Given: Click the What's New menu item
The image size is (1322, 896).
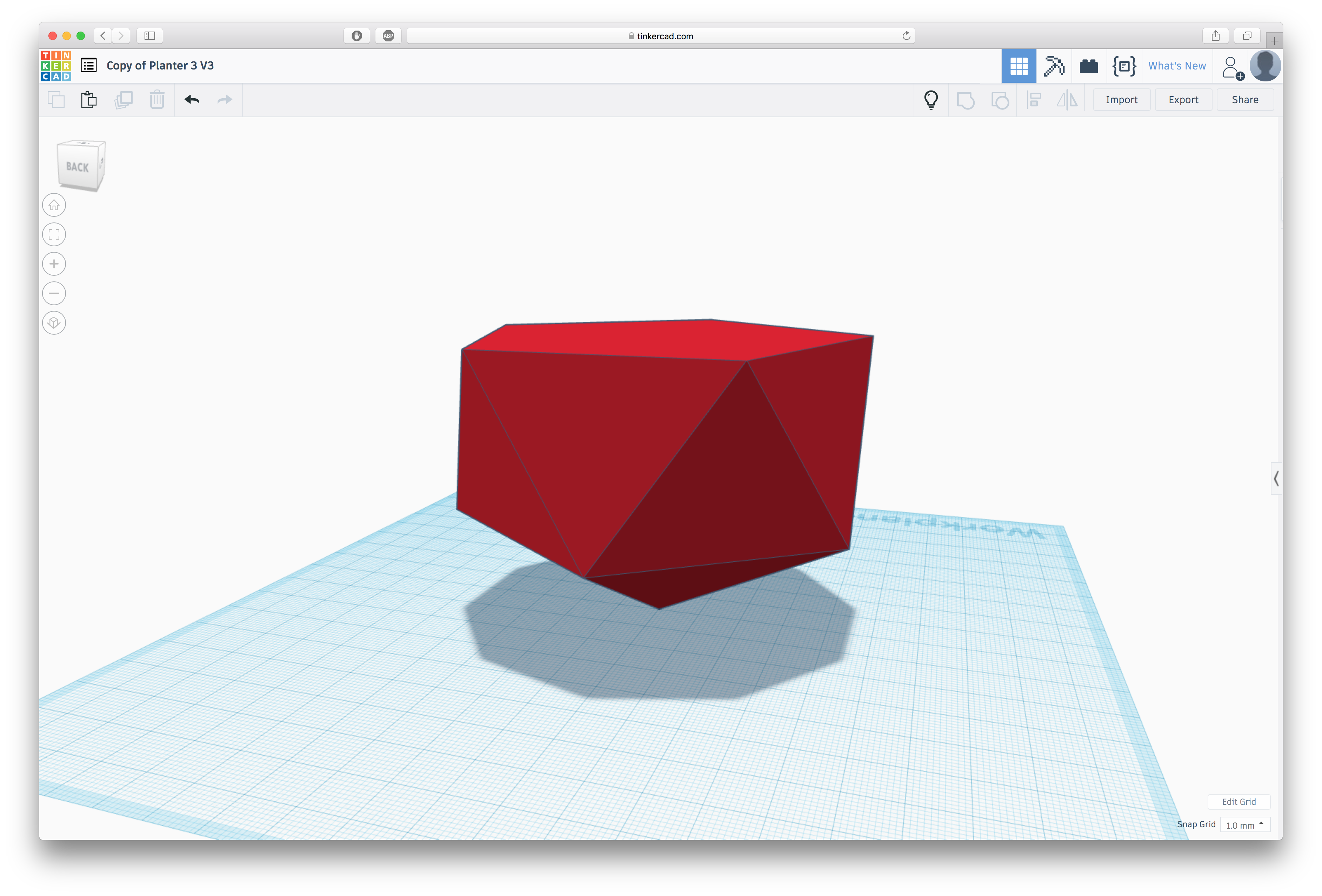Looking at the screenshot, I should (x=1176, y=65).
